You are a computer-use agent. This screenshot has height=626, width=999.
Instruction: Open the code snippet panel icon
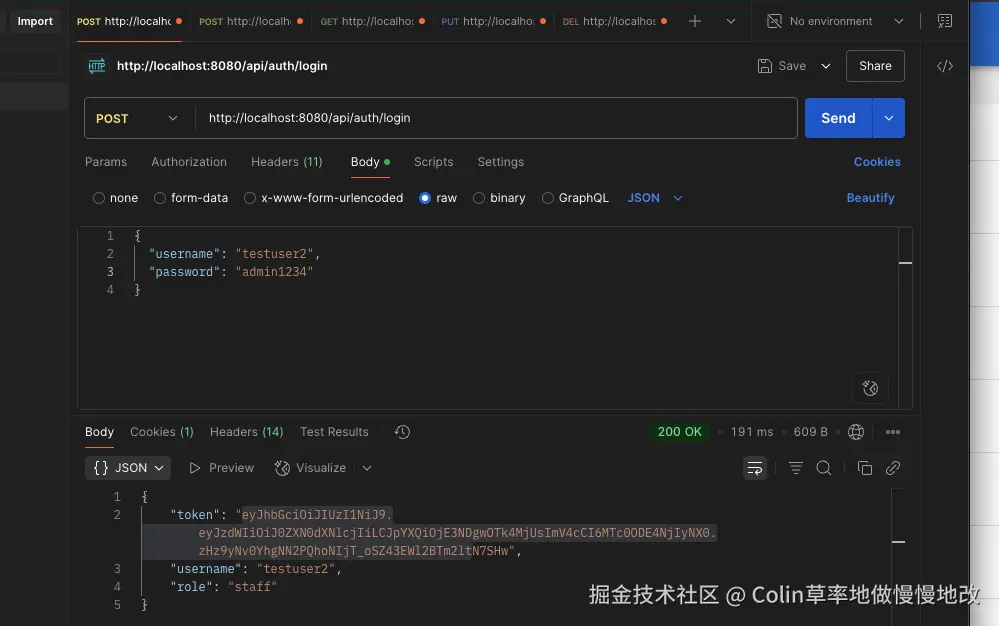[944, 66]
